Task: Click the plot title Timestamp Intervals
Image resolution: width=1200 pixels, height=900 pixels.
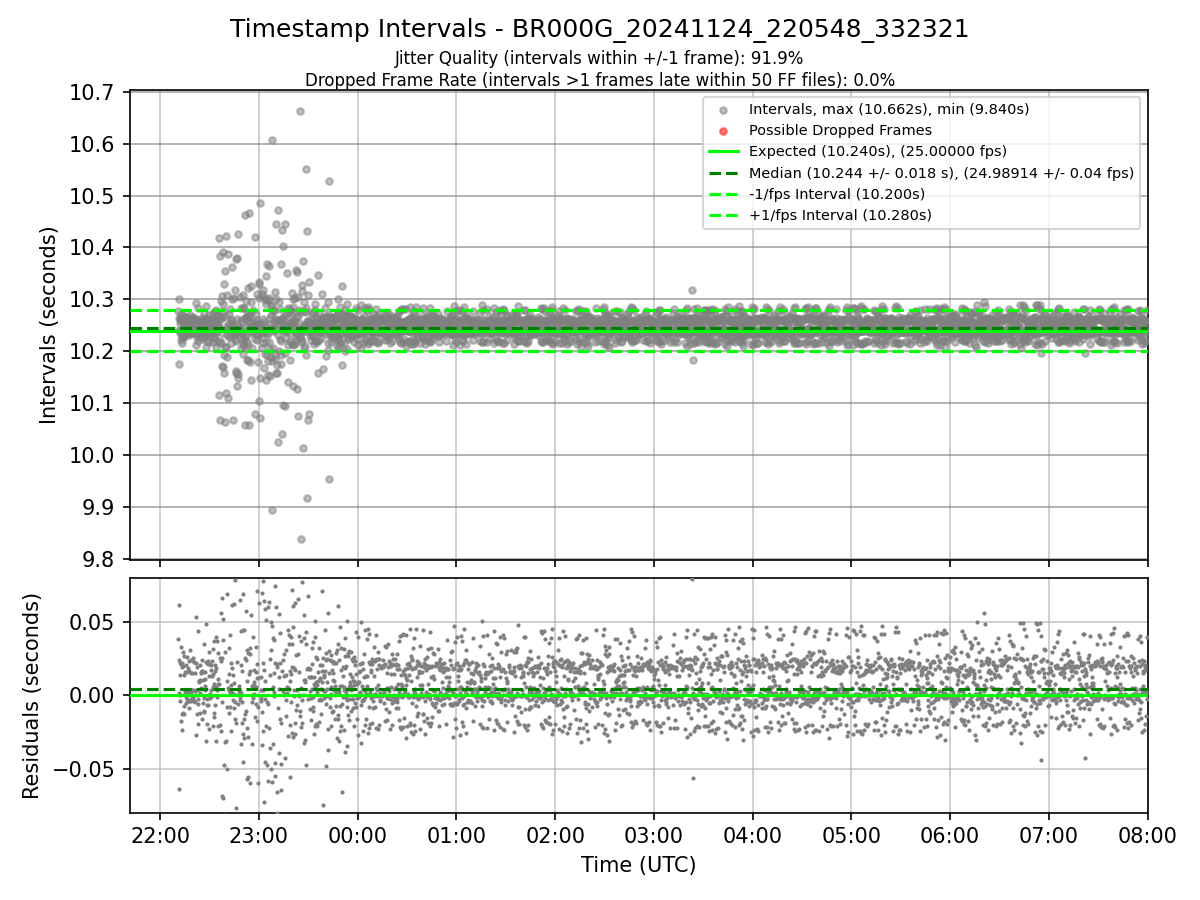Action: pos(599,29)
